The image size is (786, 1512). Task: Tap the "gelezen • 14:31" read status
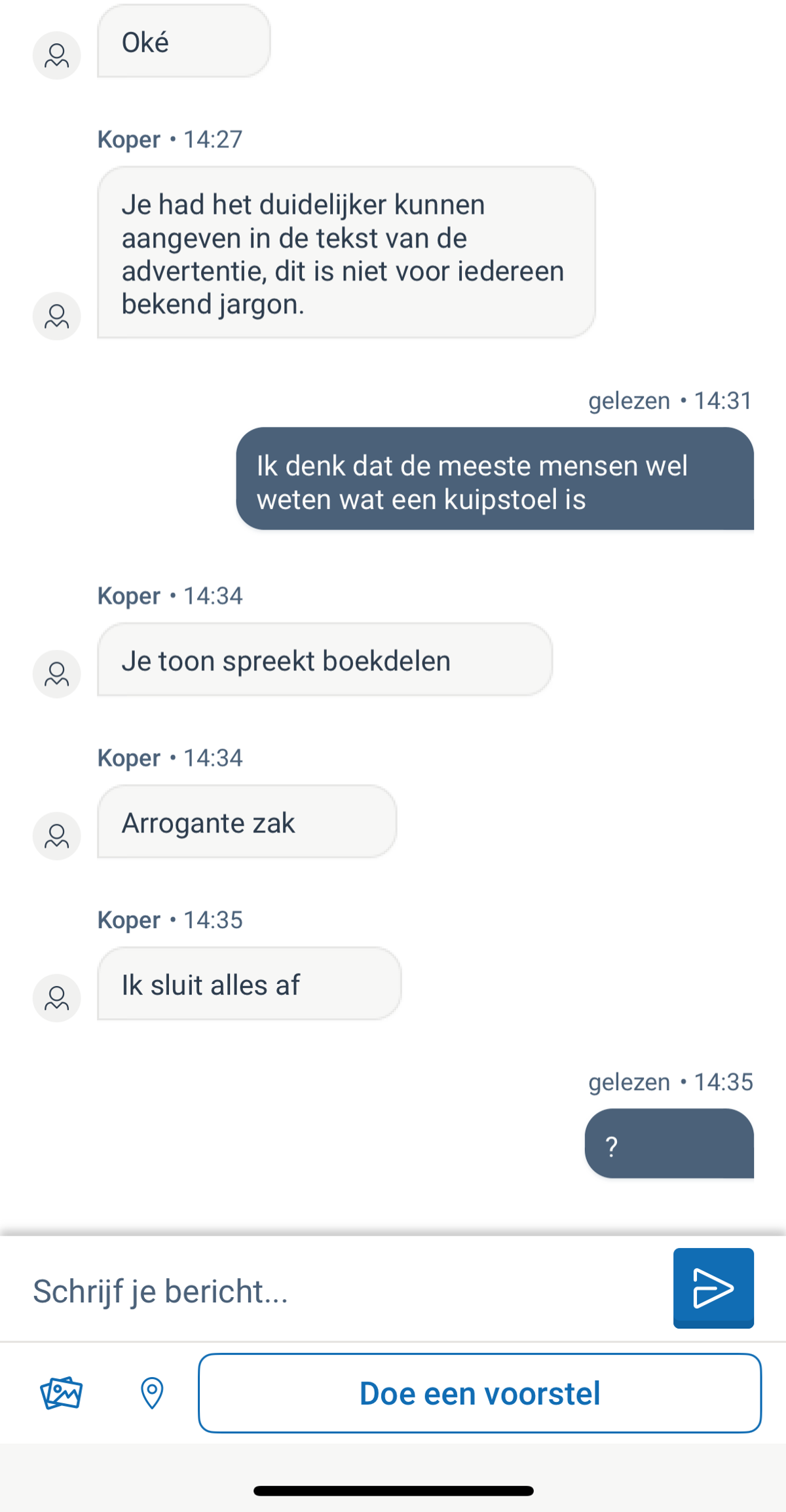(x=669, y=400)
